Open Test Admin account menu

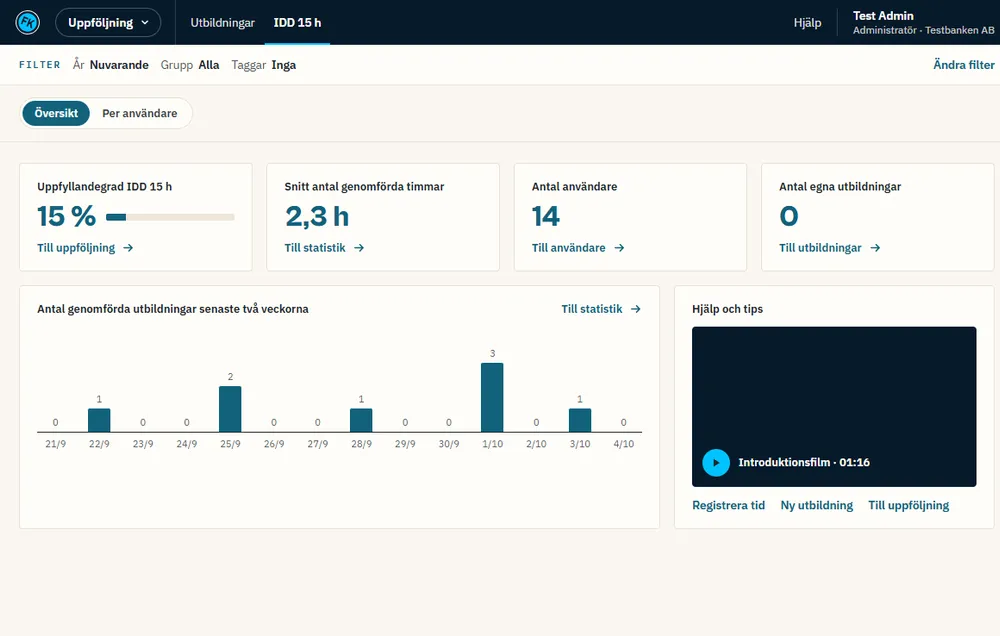point(923,22)
